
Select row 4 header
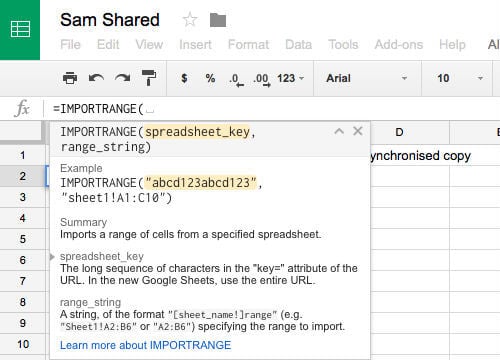pos(22,218)
